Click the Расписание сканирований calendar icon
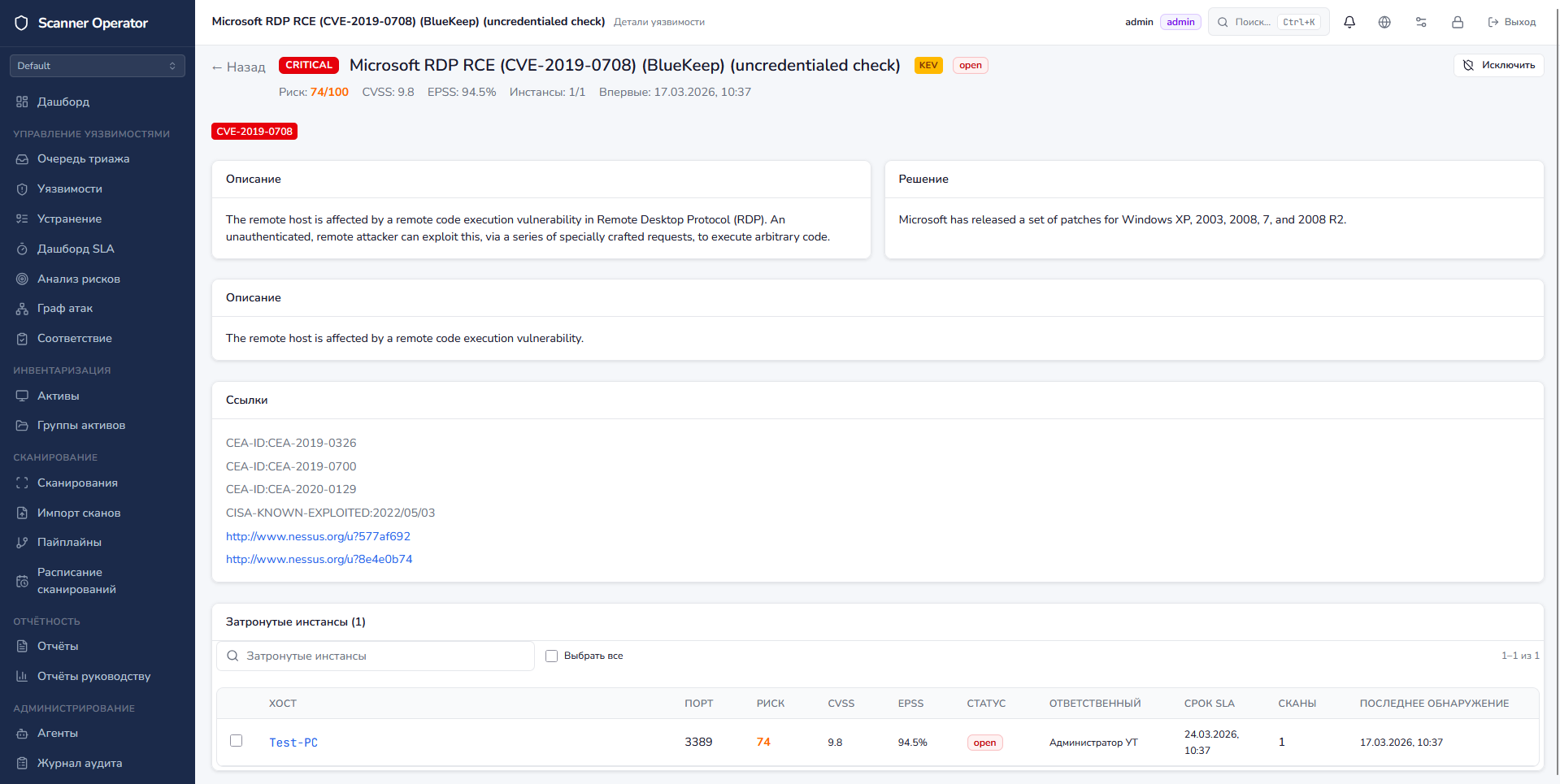This screenshot has height=784, width=1560. pyautogui.click(x=22, y=581)
